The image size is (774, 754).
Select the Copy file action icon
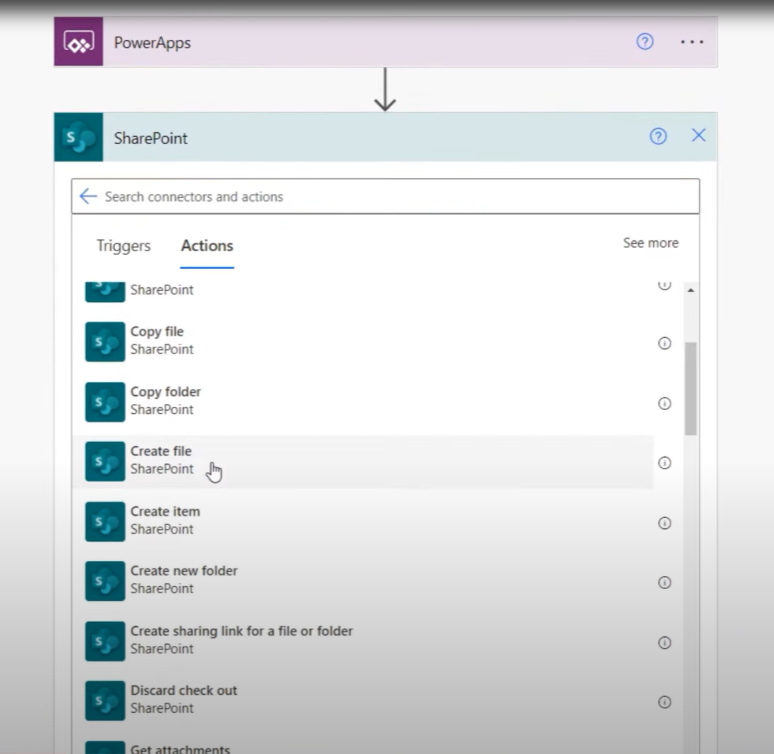pos(105,342)
